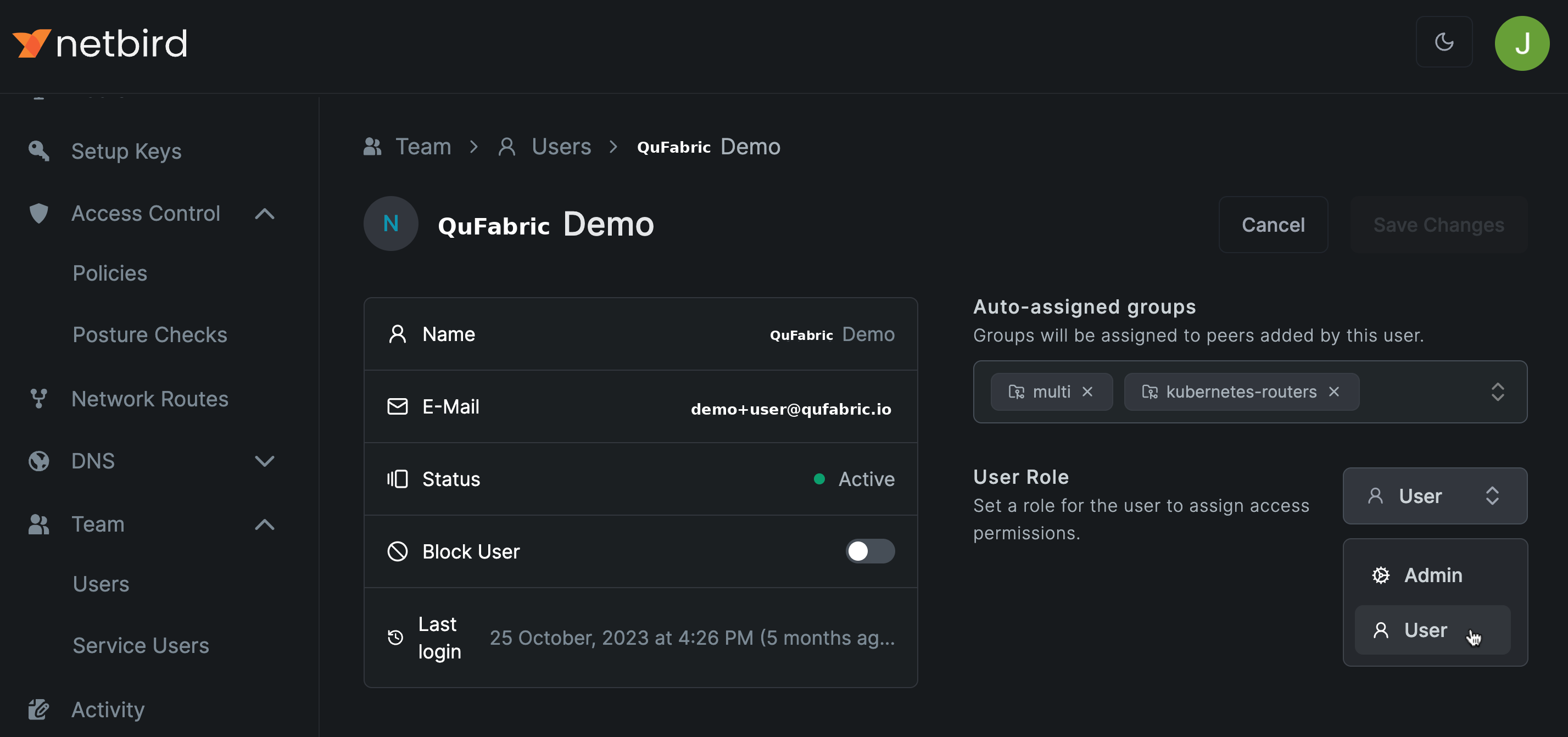Collapse the Access Control section

click(264, 214)
